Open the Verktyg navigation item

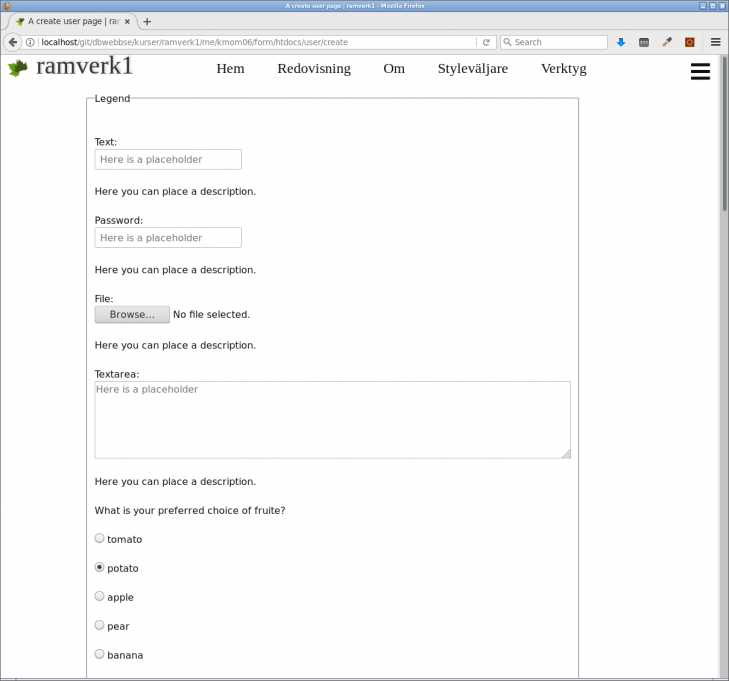[x=563, y=68]
